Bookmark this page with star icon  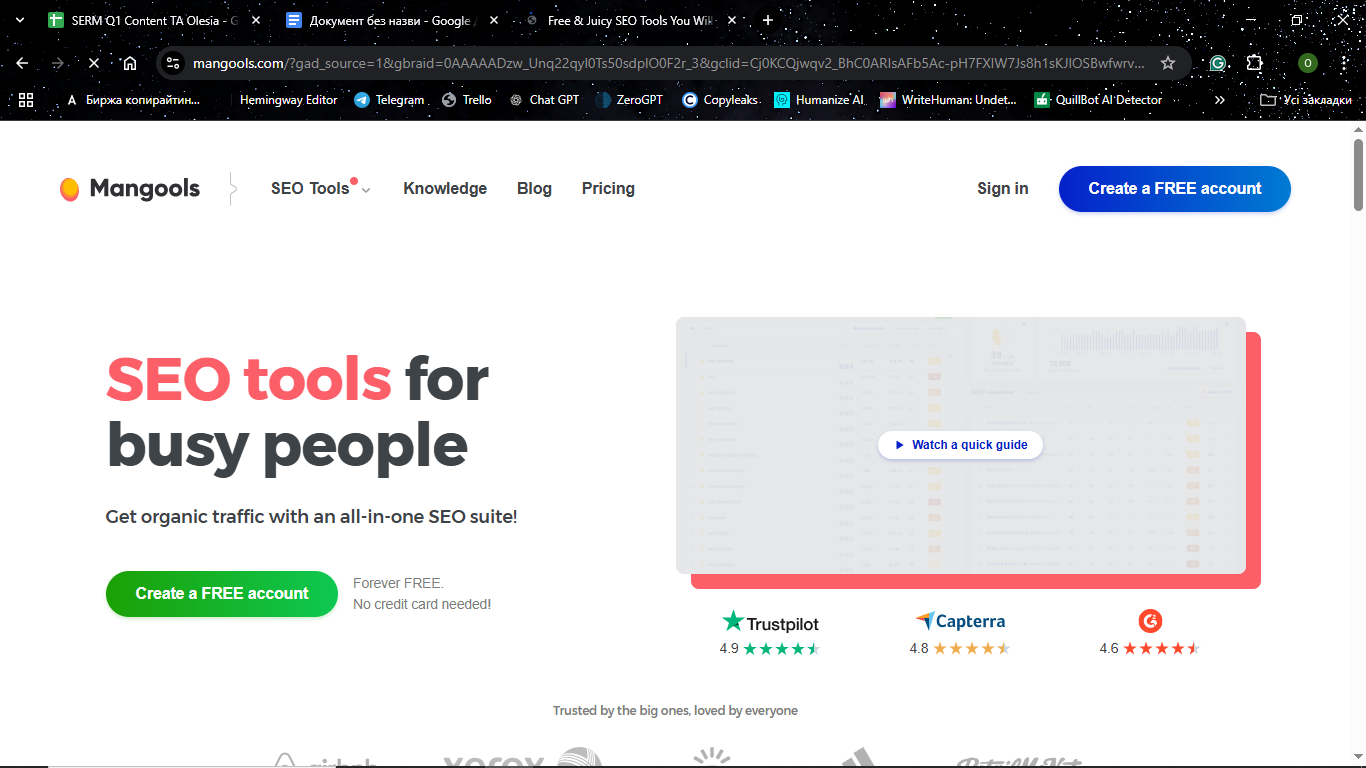pyautogui.click(x=1168, y=63)
